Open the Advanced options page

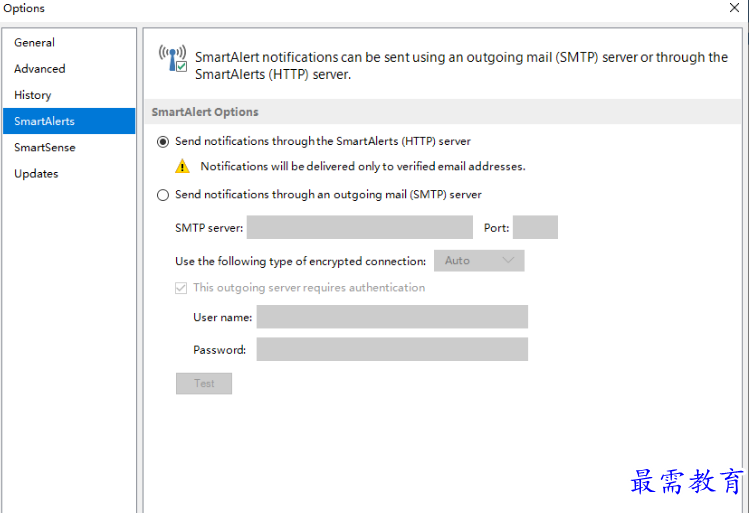pyautogui.click(x=69, y=69)
